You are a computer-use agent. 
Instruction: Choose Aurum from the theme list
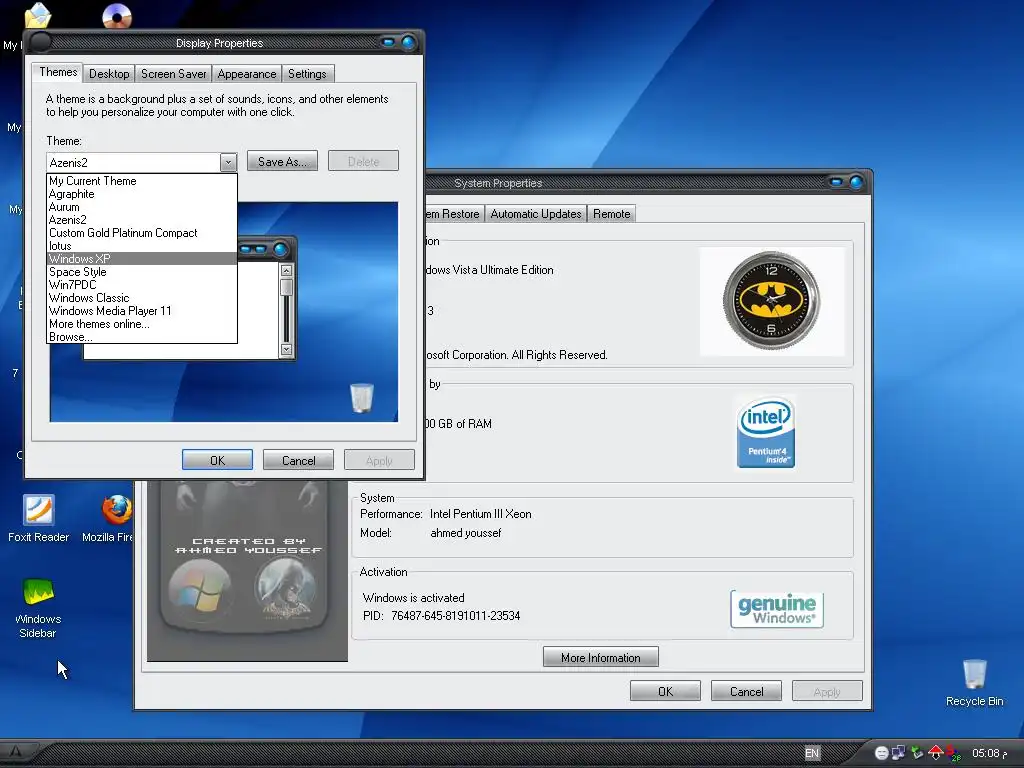click(142, 207)
